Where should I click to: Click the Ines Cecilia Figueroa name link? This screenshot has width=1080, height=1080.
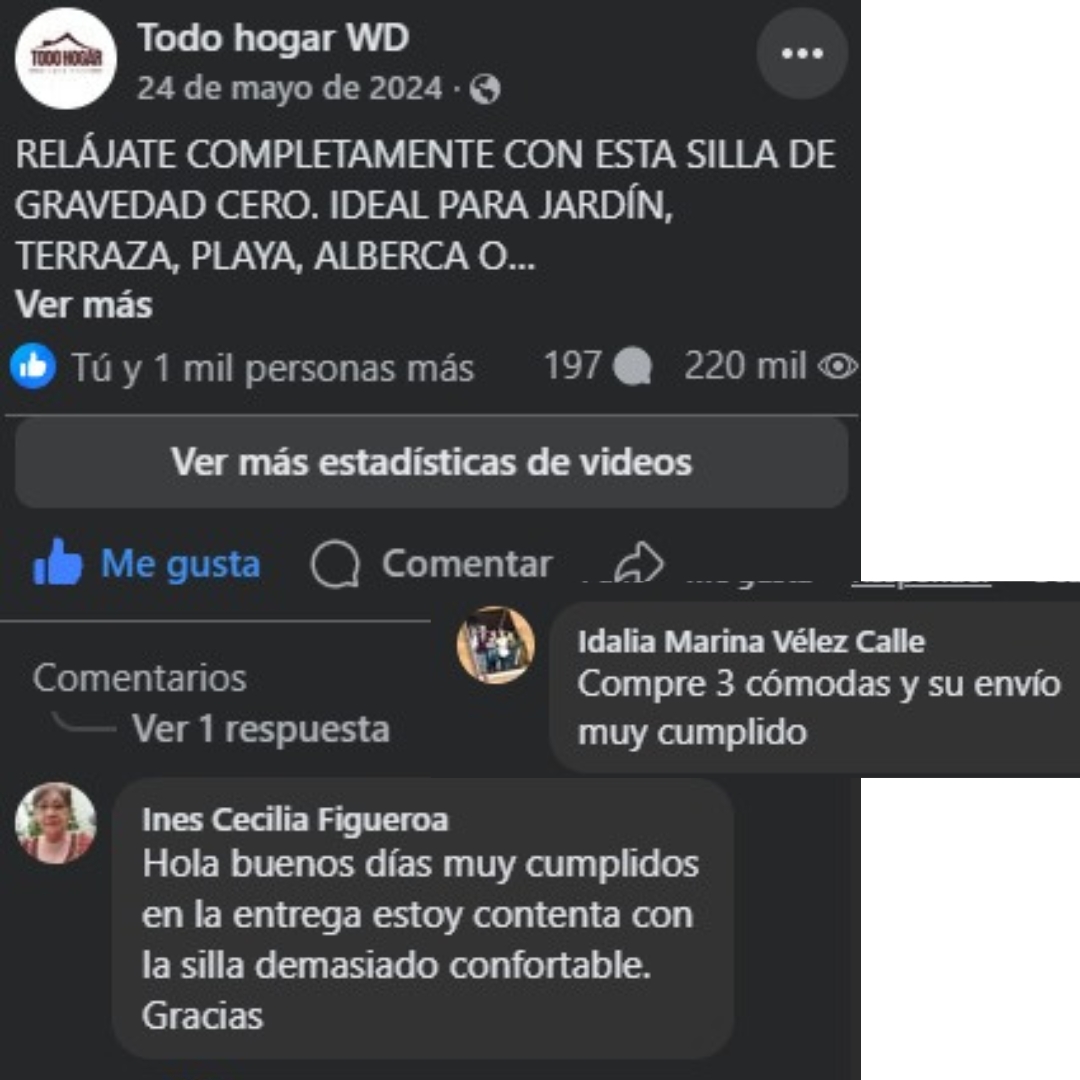click(295, 820)
